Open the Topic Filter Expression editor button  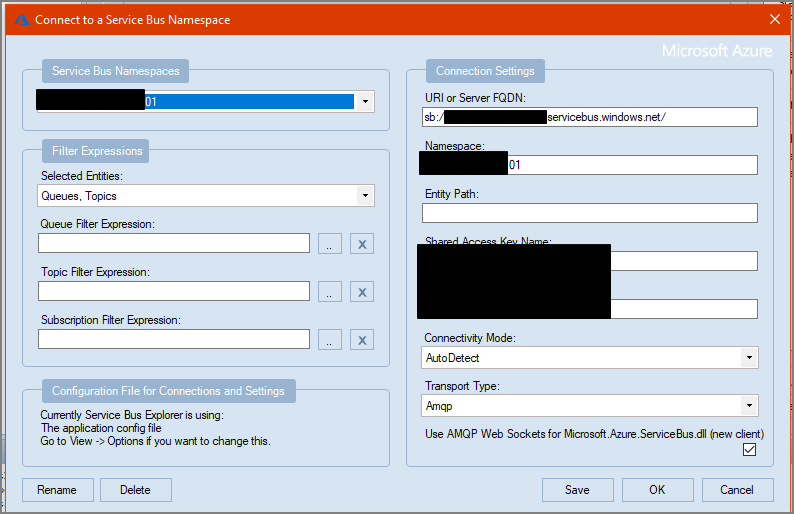tap(330, 292)
